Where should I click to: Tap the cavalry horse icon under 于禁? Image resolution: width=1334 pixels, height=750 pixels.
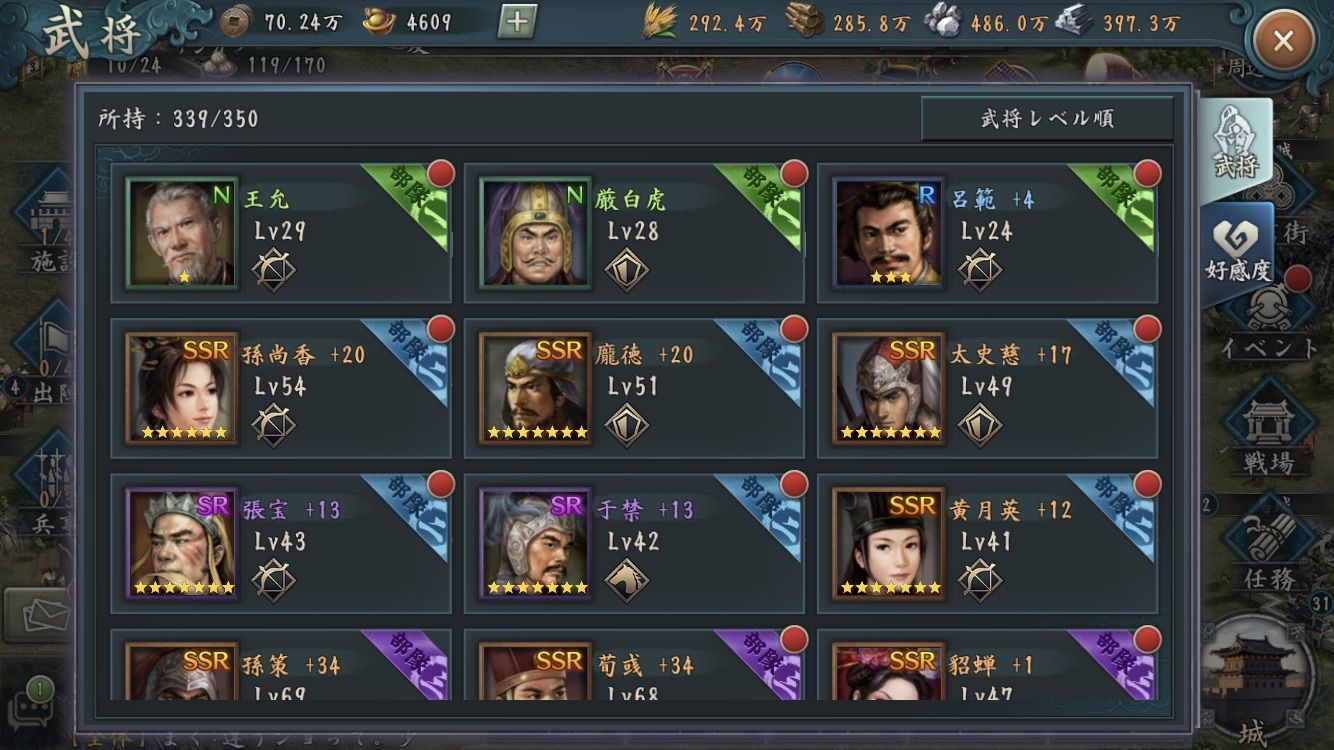click(x=626, y=580)
